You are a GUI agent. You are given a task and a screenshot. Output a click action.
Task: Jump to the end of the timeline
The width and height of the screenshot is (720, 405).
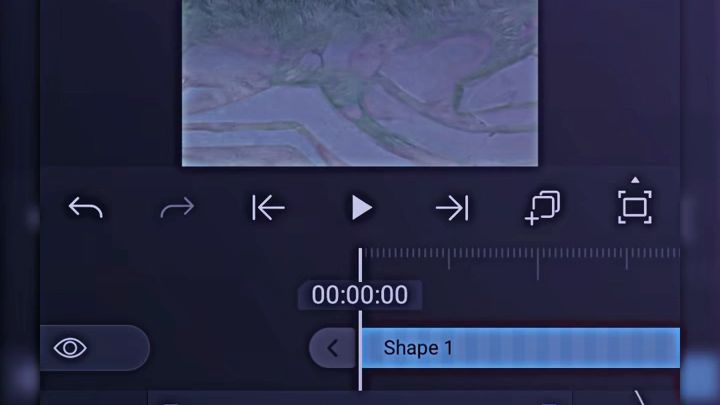click(452, 208)
